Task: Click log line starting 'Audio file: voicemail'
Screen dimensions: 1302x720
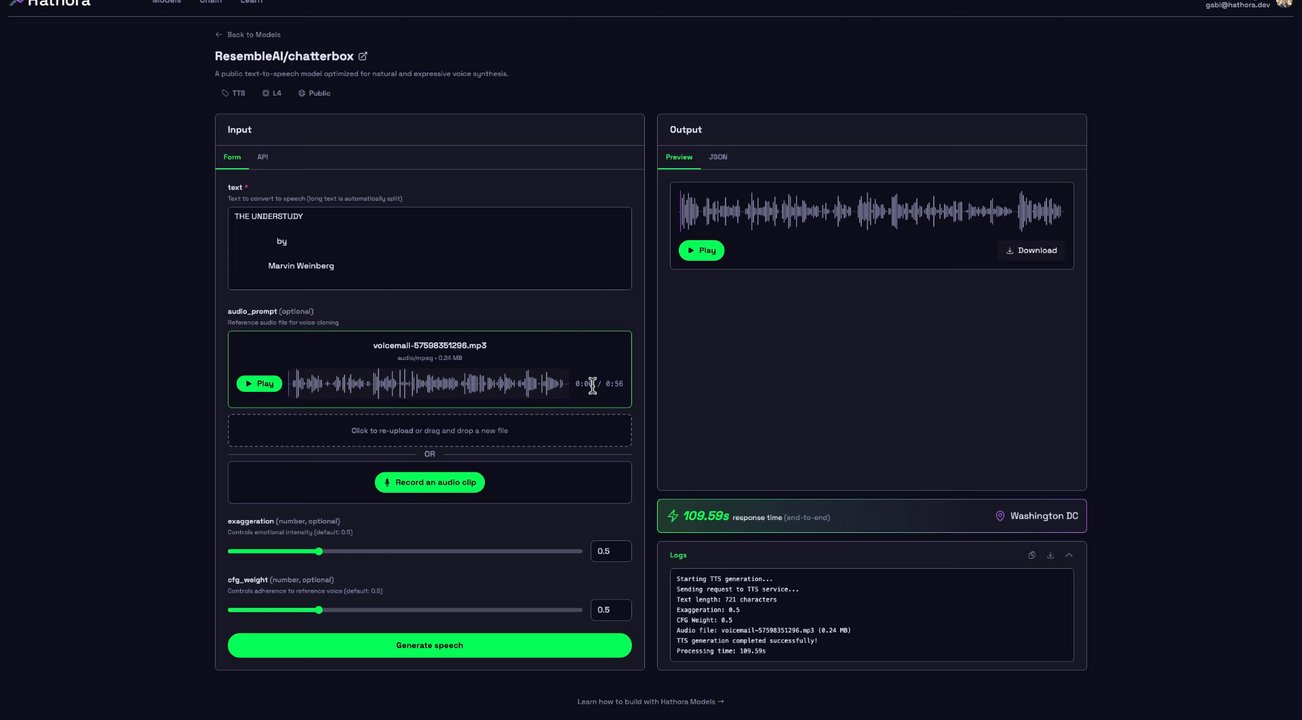Action: (x=763, y=630)
